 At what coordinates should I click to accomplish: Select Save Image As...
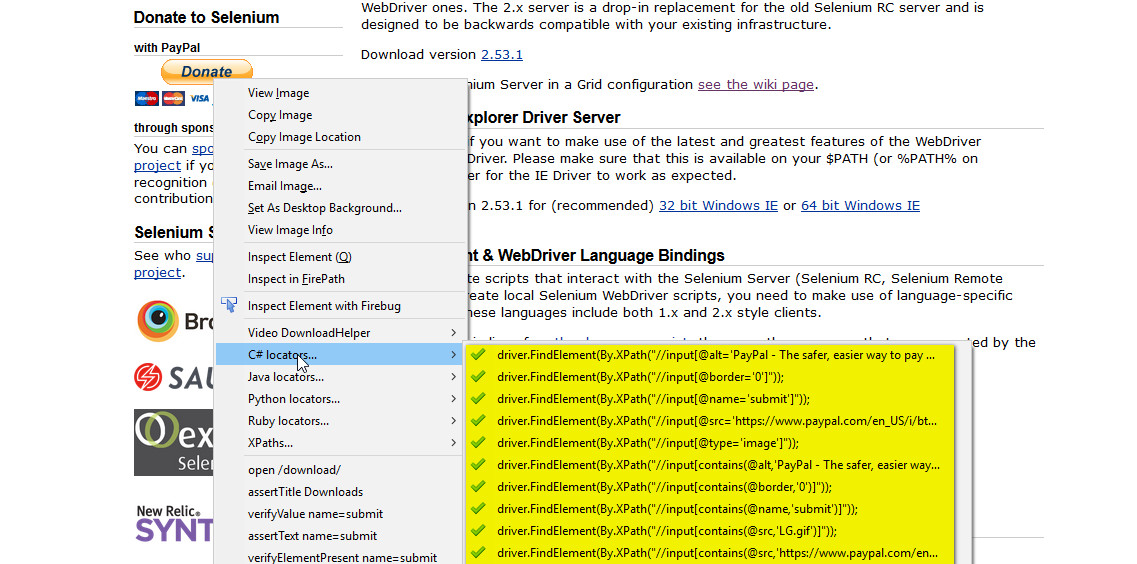[x=290, y=164]
